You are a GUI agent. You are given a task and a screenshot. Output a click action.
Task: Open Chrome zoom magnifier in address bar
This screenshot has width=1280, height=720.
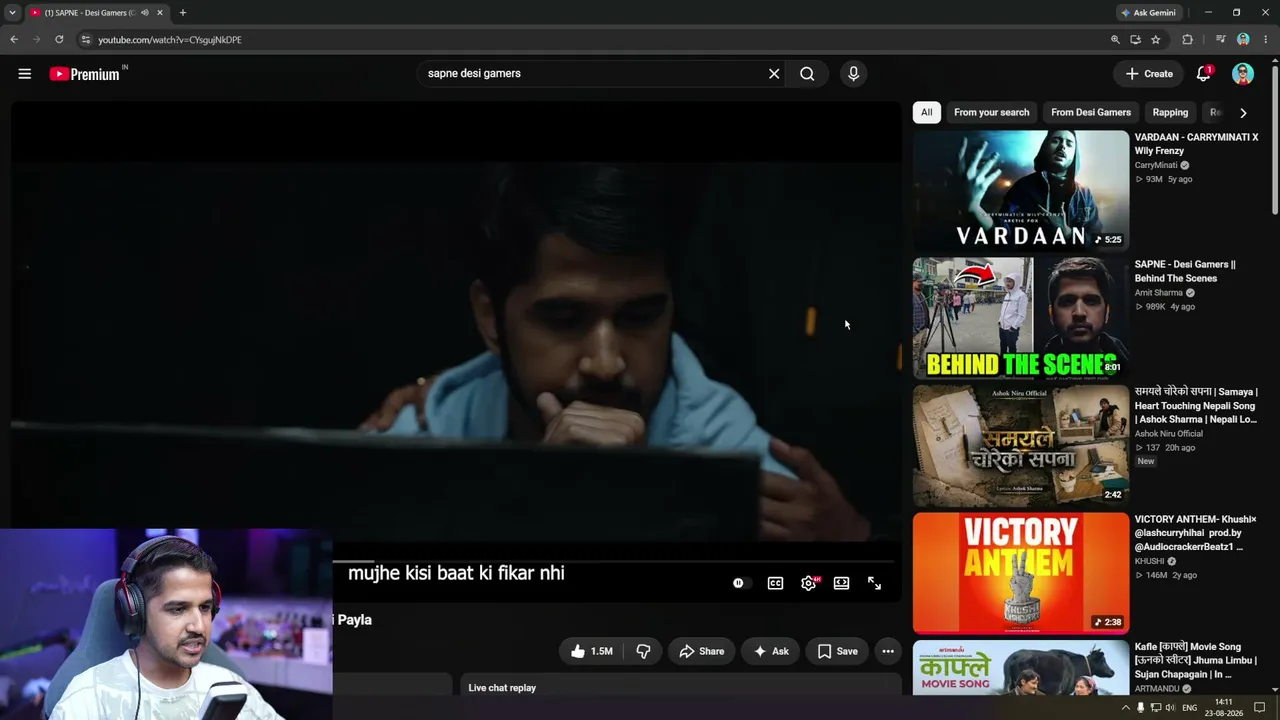click(x=1115, y=40)
